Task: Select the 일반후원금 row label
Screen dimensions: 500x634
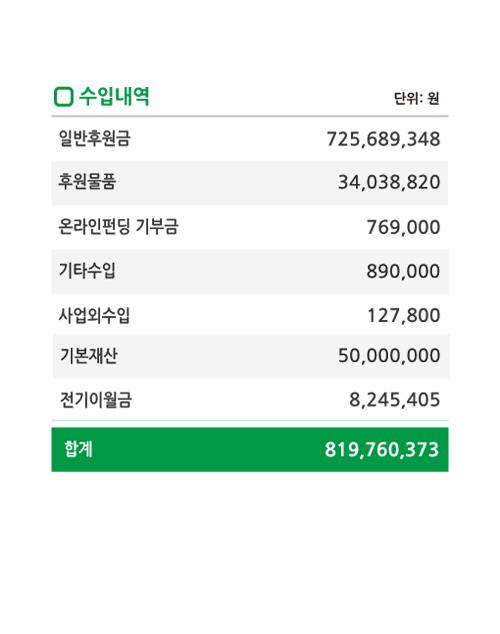Action: tap(95, 138)
